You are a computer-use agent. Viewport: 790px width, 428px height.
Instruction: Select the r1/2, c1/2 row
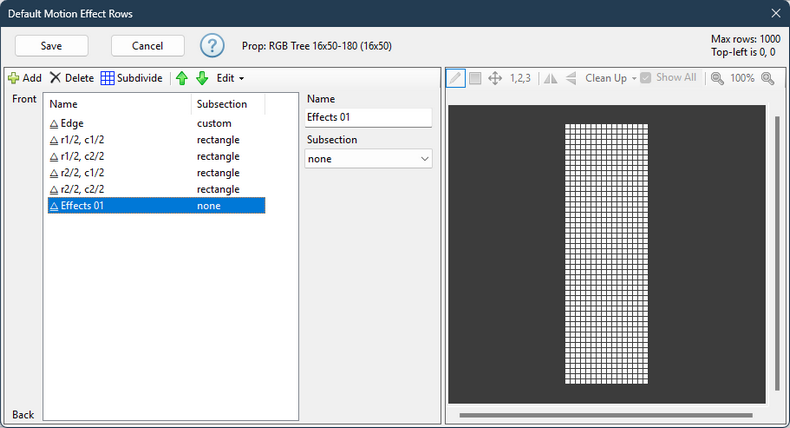[156, 140]
